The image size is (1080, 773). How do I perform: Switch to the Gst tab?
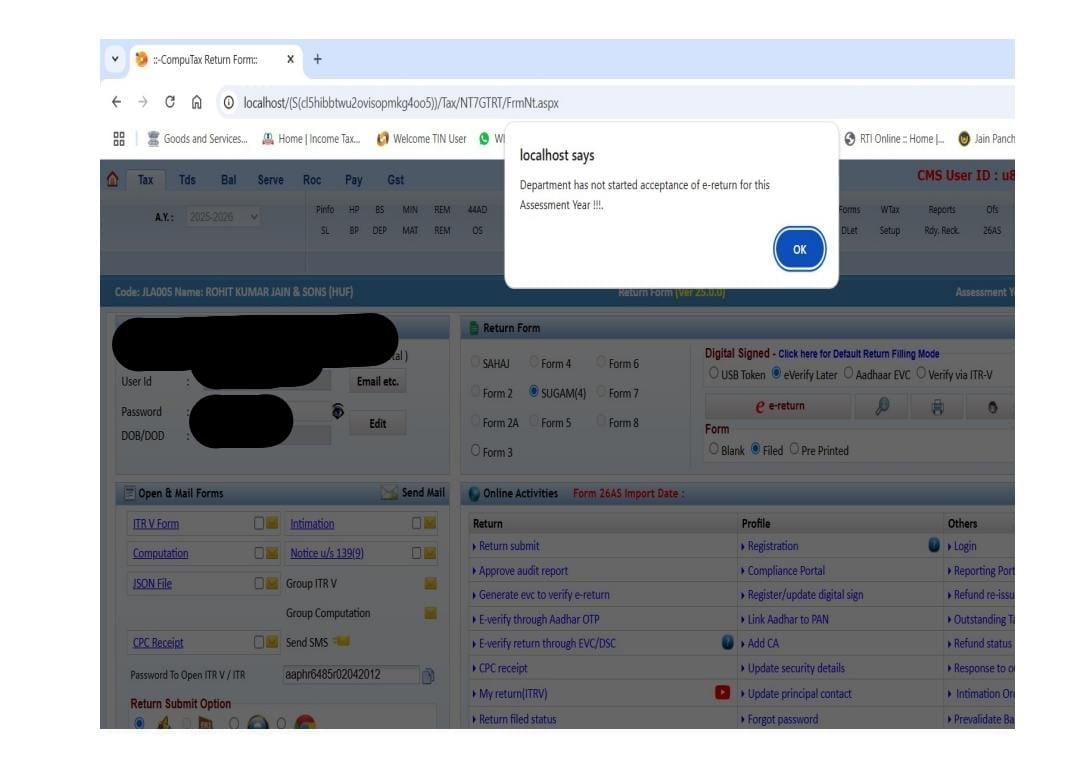[x=395, y=180]
